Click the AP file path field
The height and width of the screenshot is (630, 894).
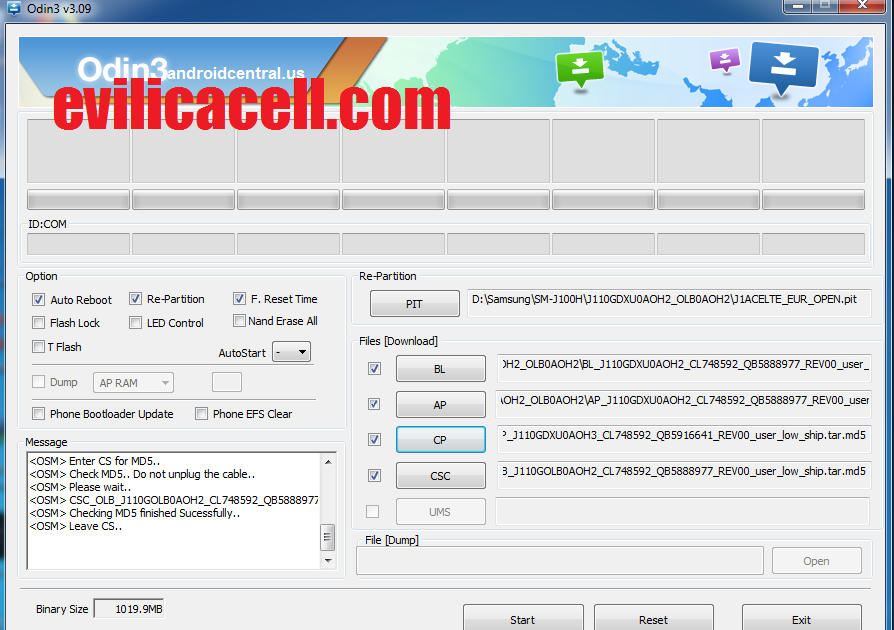[x=684, y=404]
